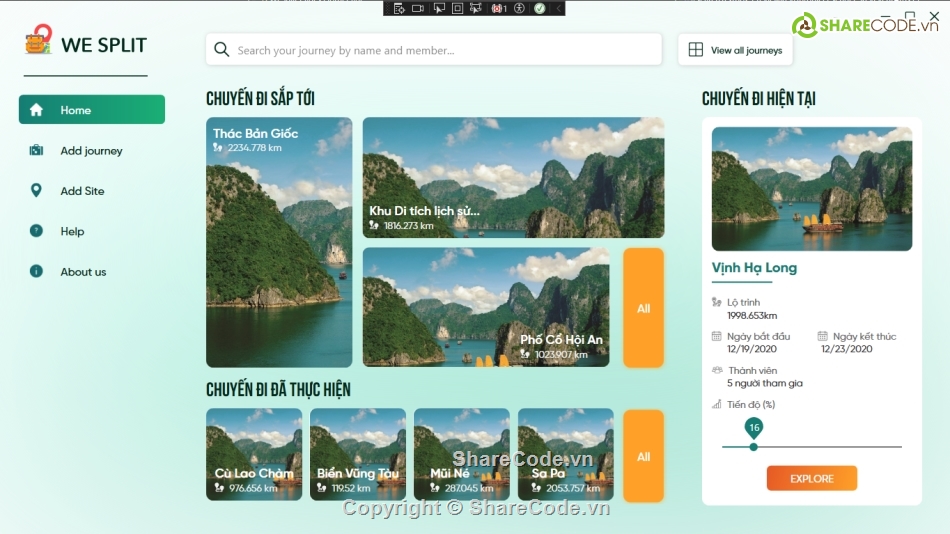Open the Phố Cổ Hội An trip card
This screenshot has height=534, width=950.
coord(486,307)
